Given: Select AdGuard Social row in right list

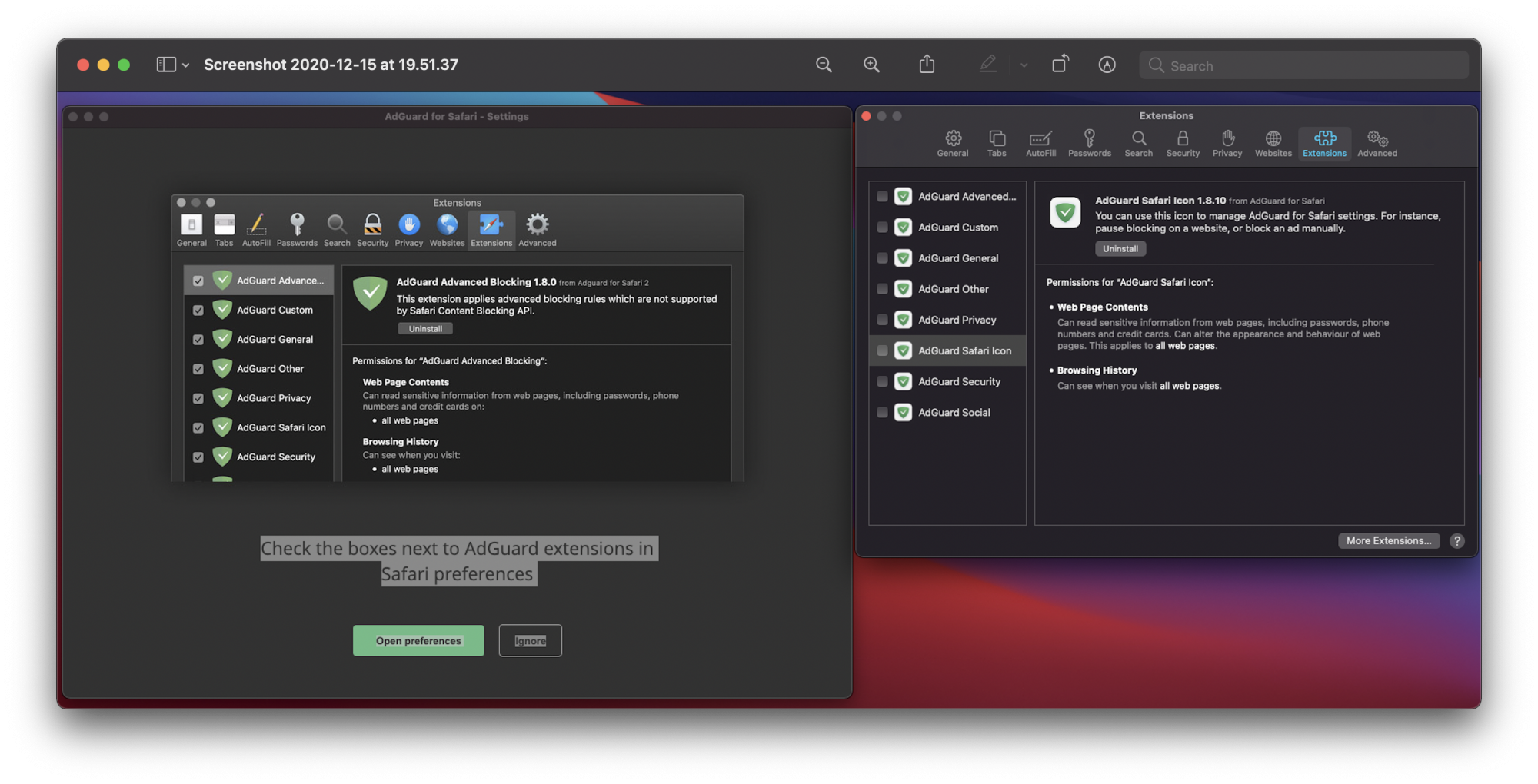Looking at the screenshot, I should [x=947, y=412].
